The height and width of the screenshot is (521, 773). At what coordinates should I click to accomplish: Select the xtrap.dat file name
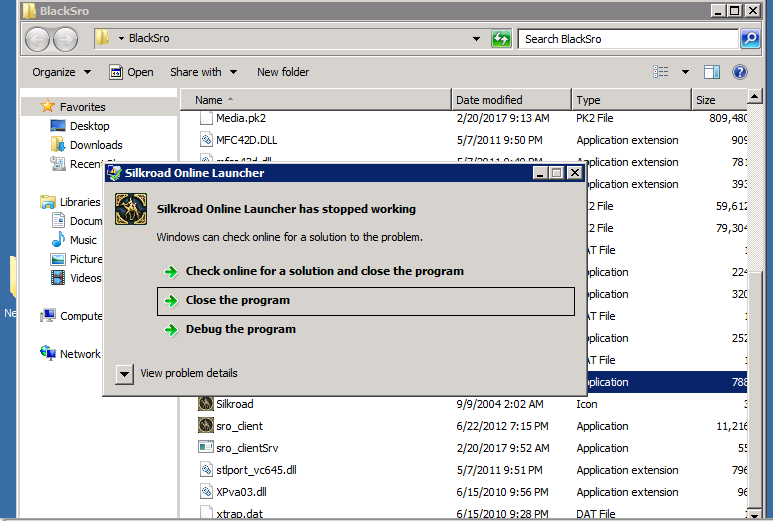coord(239,514)
